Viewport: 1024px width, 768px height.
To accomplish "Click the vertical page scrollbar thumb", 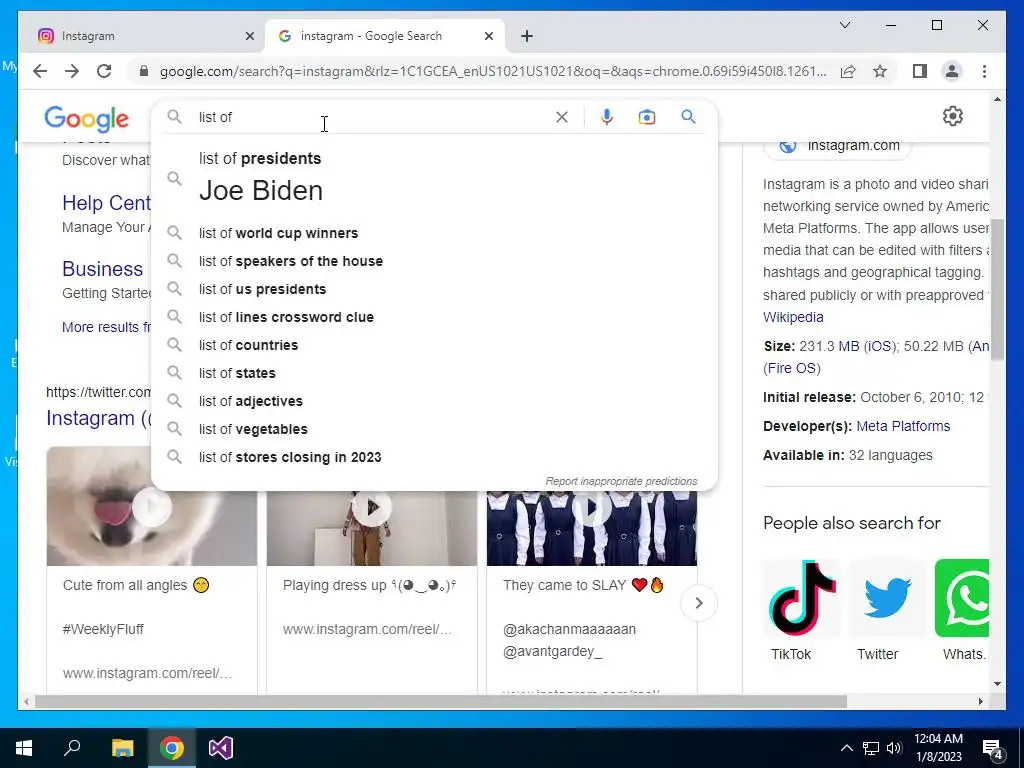I will [997, 289].
